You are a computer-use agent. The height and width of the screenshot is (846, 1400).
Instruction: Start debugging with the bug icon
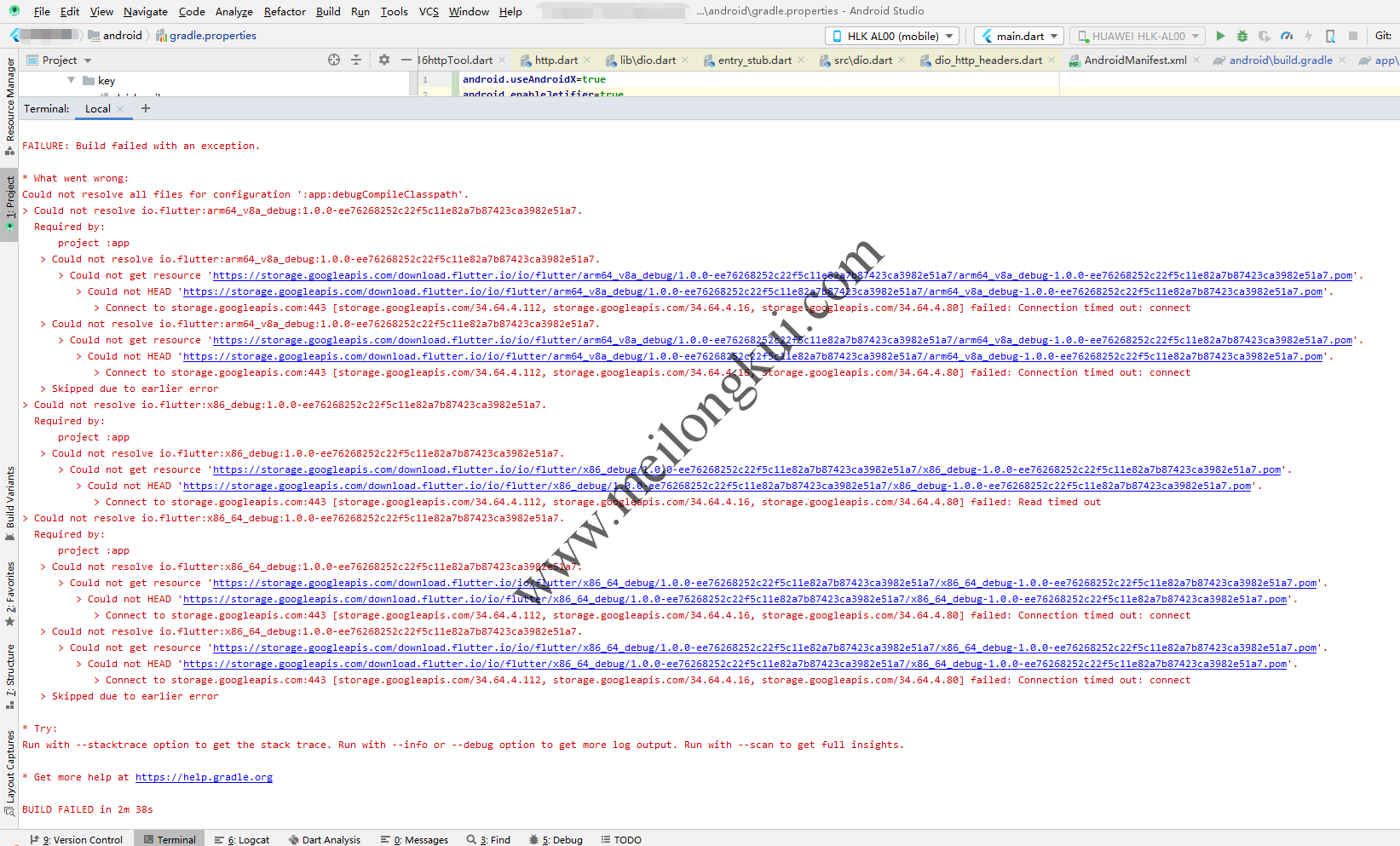1242,36
